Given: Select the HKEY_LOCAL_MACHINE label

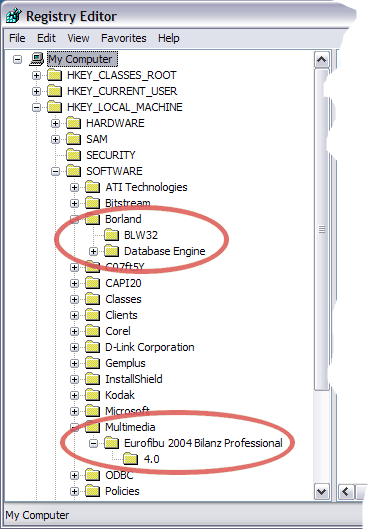Looking at the screenshot, I should [x=125, y=107].
